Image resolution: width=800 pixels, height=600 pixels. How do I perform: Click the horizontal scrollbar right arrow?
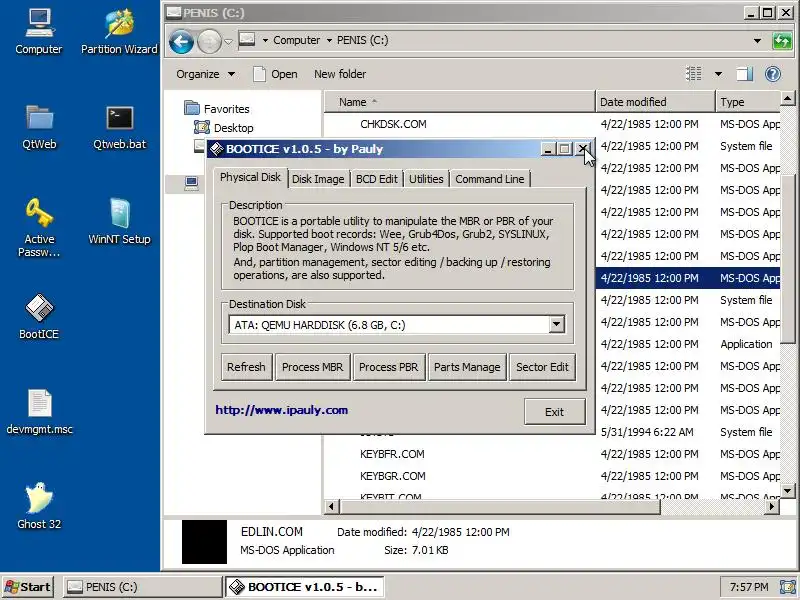pos(772,507)
